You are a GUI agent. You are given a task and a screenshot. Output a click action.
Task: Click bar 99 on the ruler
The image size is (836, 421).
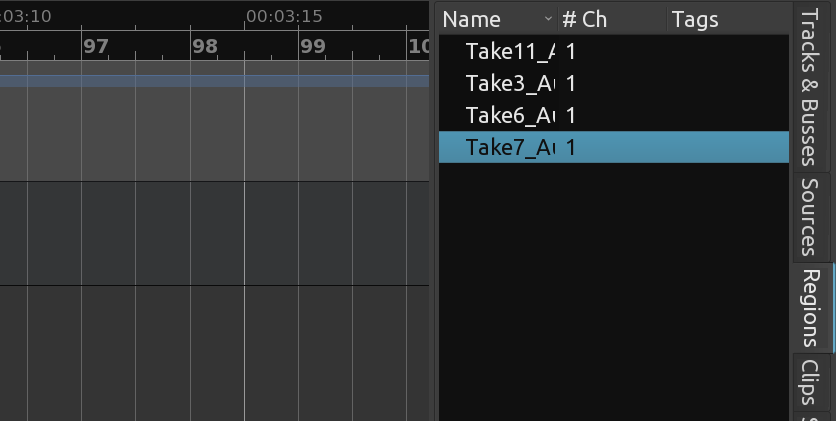[313, 47]
